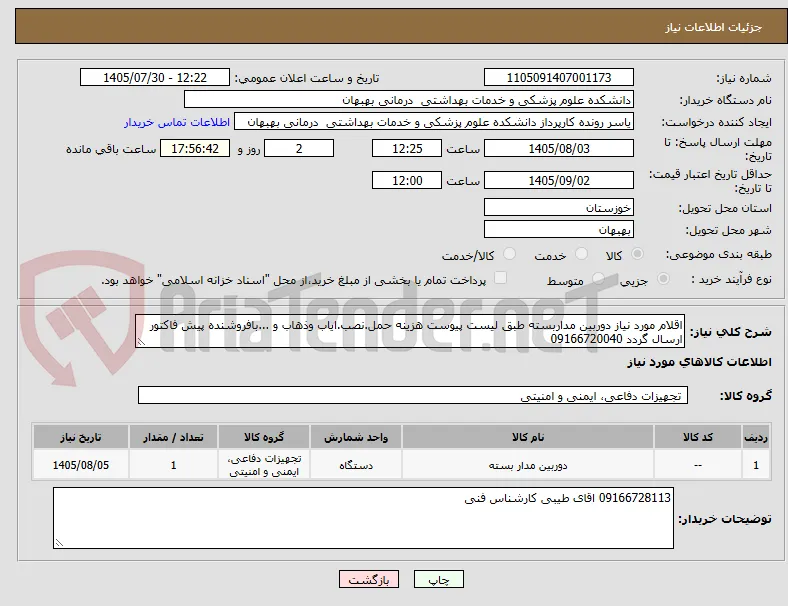Click the اطلاعات کالاهای مورد نیاز section heading
Viewport: 788px width, 606px height.
click(x=699, y=362)
